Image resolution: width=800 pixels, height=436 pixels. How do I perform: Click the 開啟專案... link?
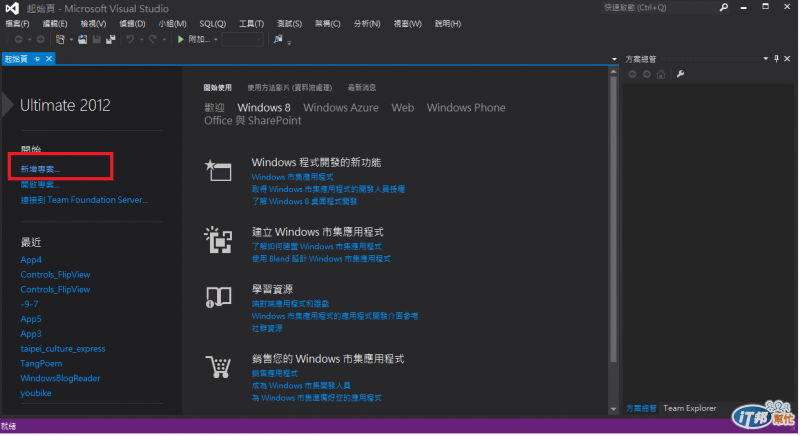(40, 184)
